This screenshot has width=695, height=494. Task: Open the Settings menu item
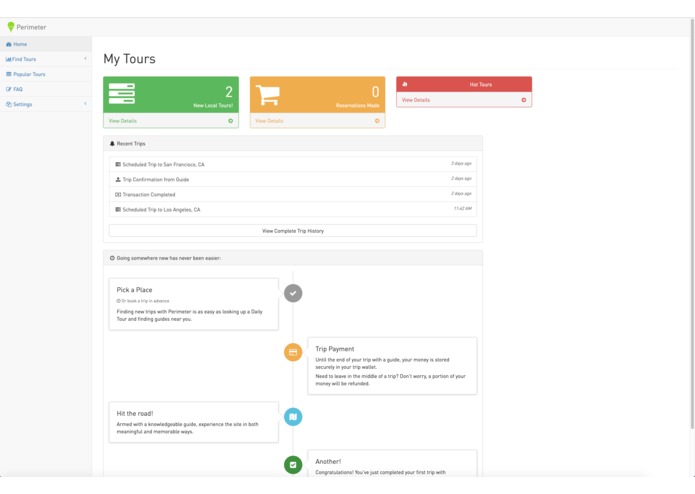click(46, 105)
